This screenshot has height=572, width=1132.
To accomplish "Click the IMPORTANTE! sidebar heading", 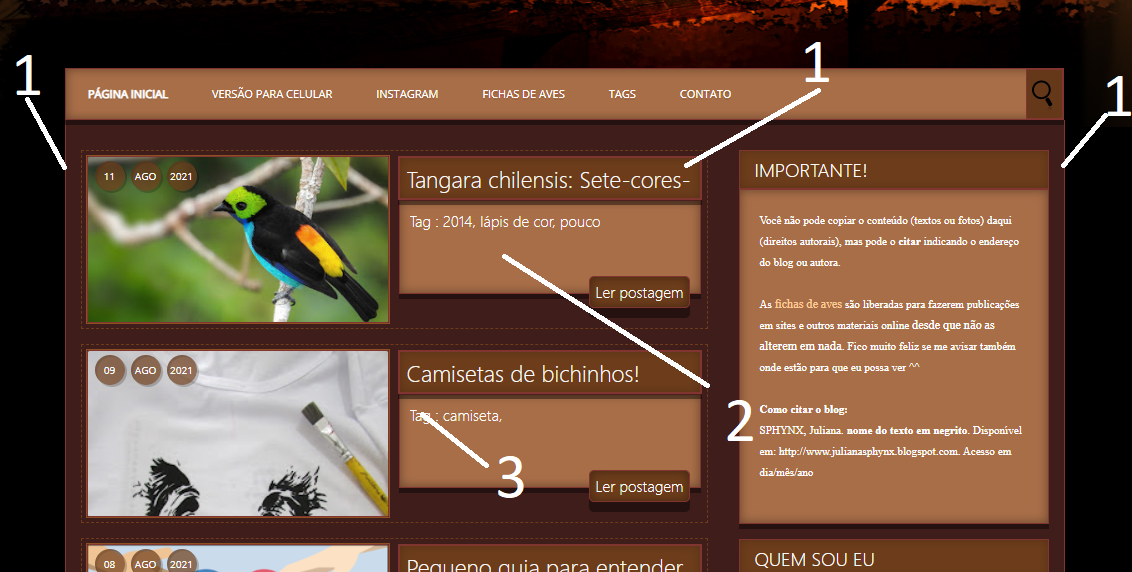I will [811, 170].
